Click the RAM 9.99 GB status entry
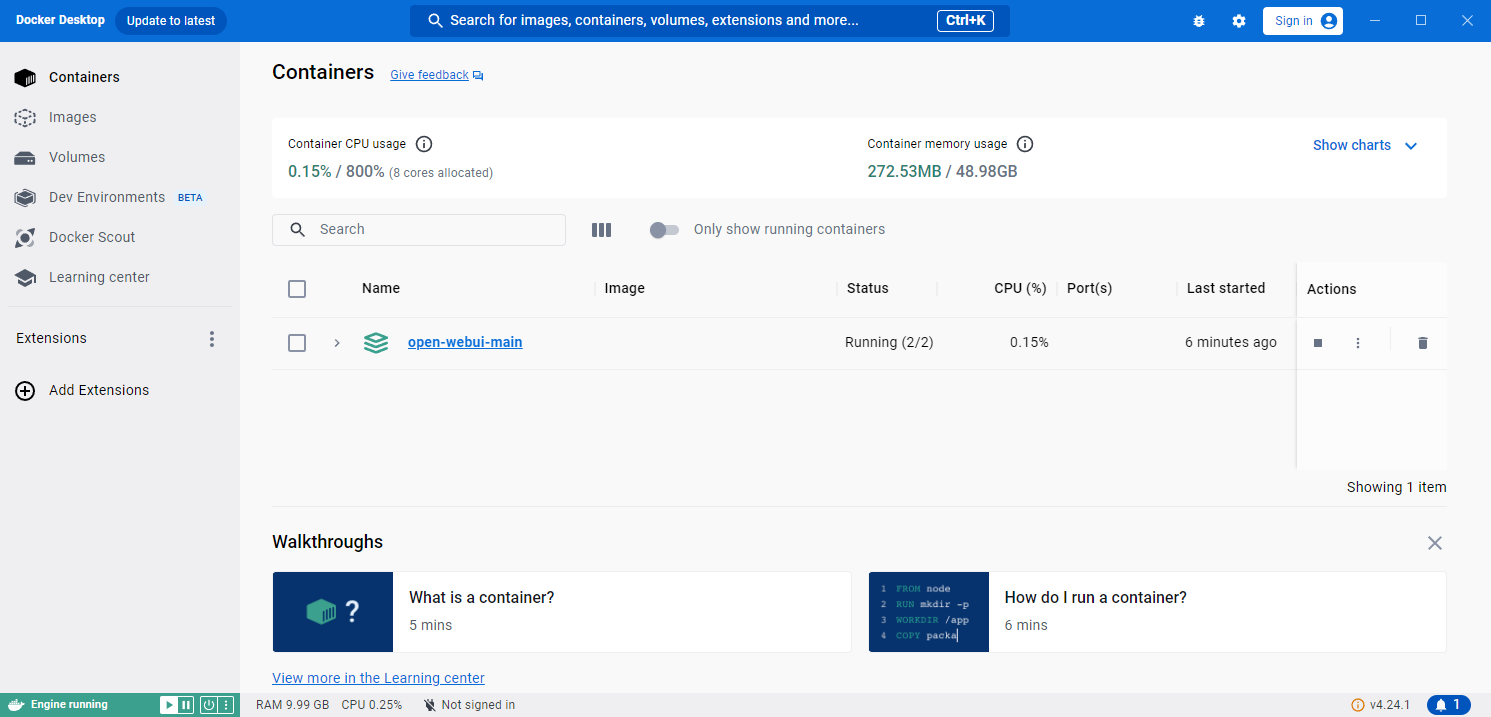The height and width of the screenshot is (717, 1491). pos(292,705)
